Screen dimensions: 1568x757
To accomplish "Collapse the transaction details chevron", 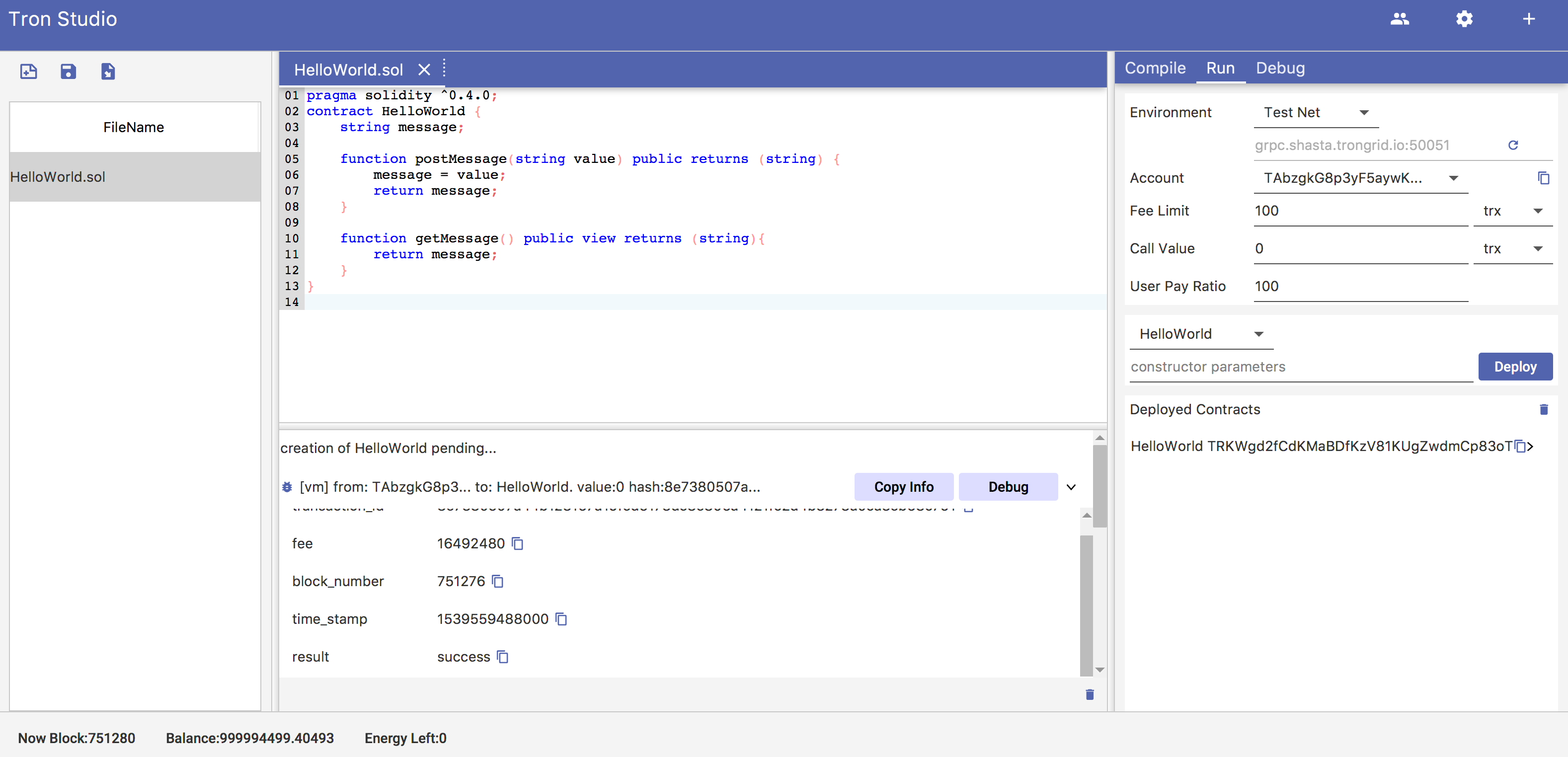I will coord(1071,487).
